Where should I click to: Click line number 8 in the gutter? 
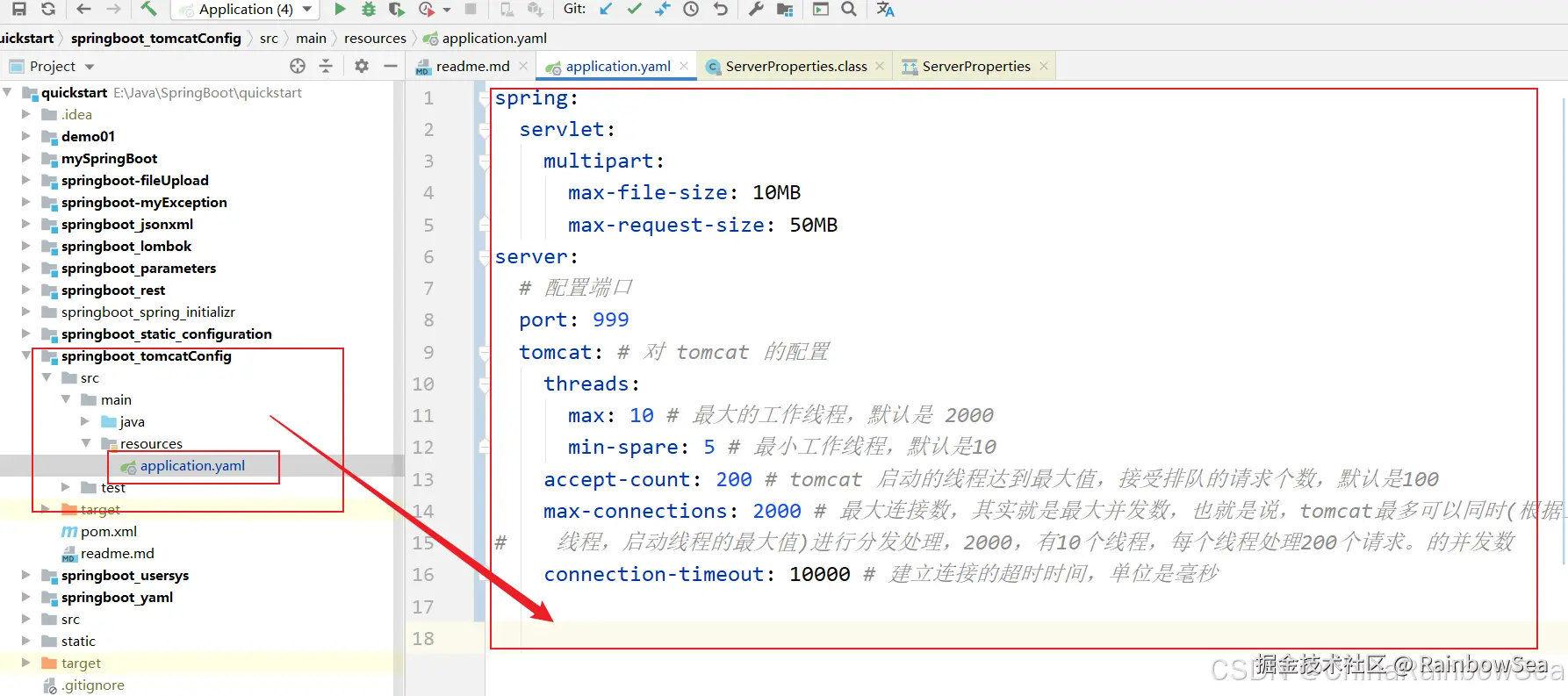(428, 319)
